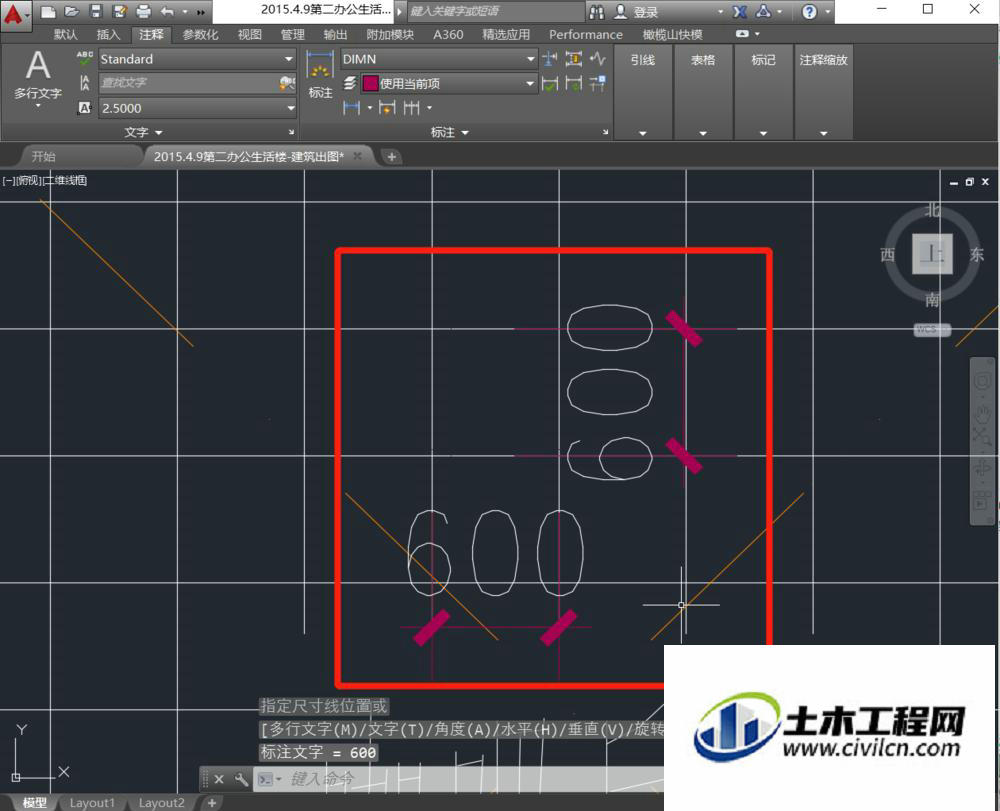
Task: Click the binoculars search icon
Action: pos(597,11)
